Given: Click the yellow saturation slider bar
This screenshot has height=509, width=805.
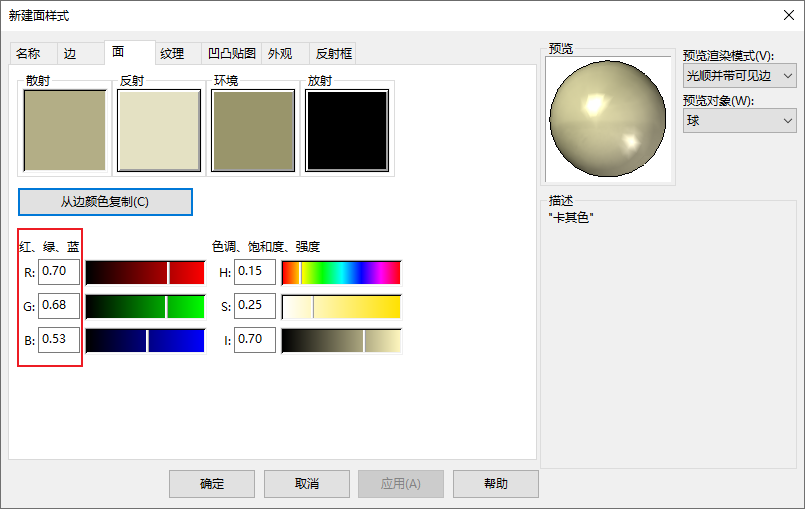Looking at the screenshot, I should click(341, 306).
